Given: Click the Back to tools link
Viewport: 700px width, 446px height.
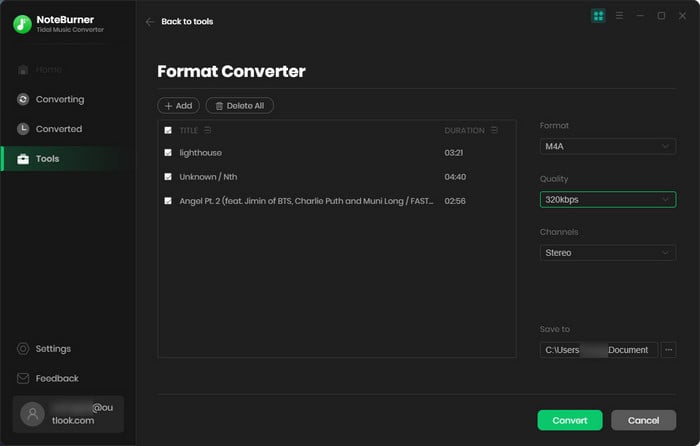Looking at the screenshot, I should tap(187, 21).
